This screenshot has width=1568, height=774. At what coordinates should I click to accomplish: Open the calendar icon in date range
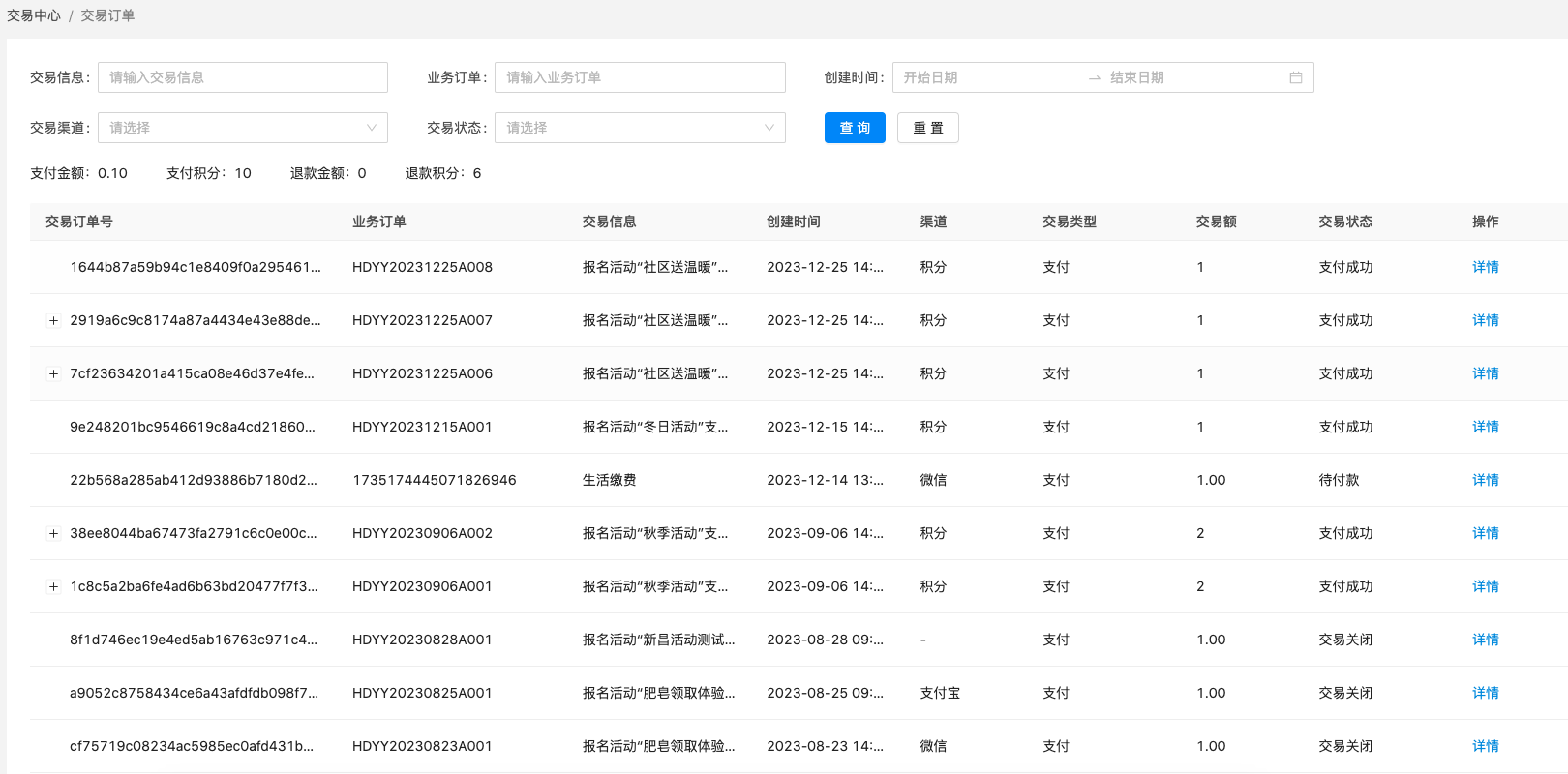click(x=1295, y=77)
